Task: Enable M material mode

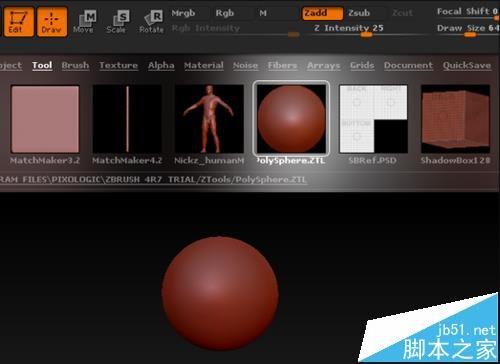Action: (263, 13)
